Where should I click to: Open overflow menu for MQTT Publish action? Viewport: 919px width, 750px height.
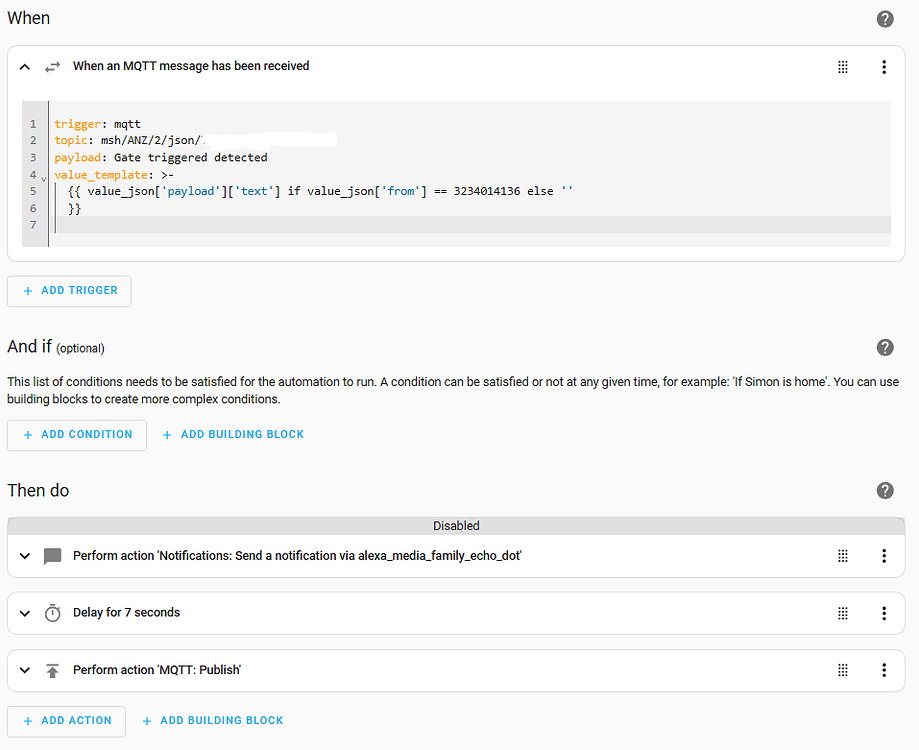click(x=884, y=670)
